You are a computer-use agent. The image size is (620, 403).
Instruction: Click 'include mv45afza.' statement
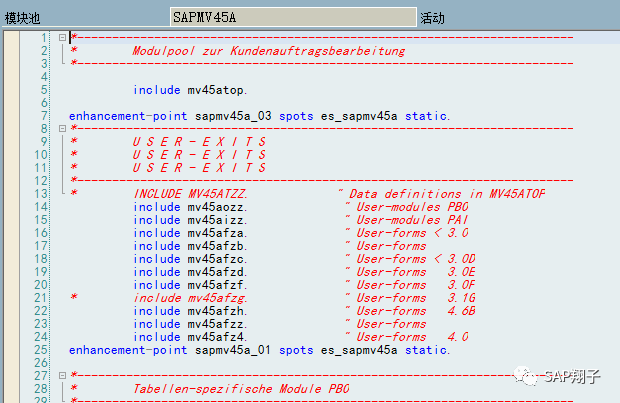pos(190,233)
